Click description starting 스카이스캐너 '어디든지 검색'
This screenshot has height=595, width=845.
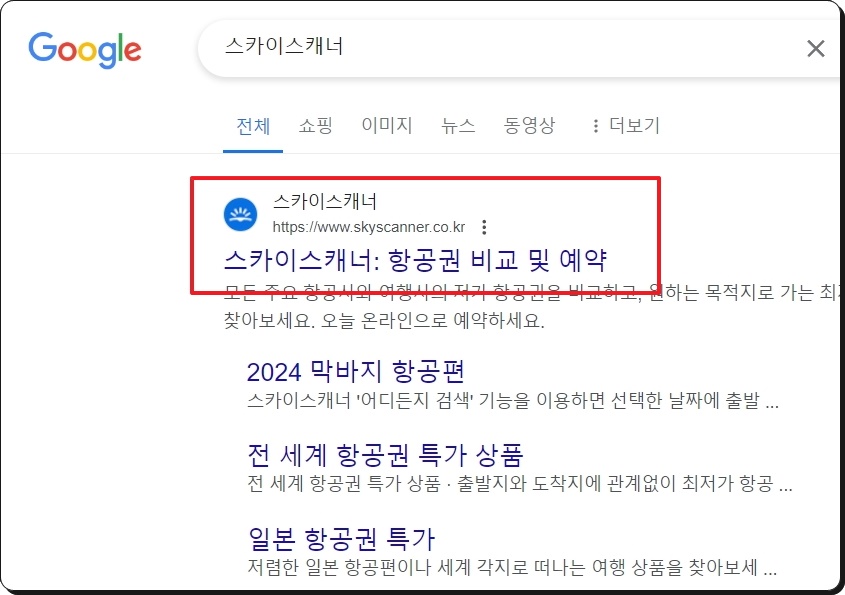pos(512,400)
